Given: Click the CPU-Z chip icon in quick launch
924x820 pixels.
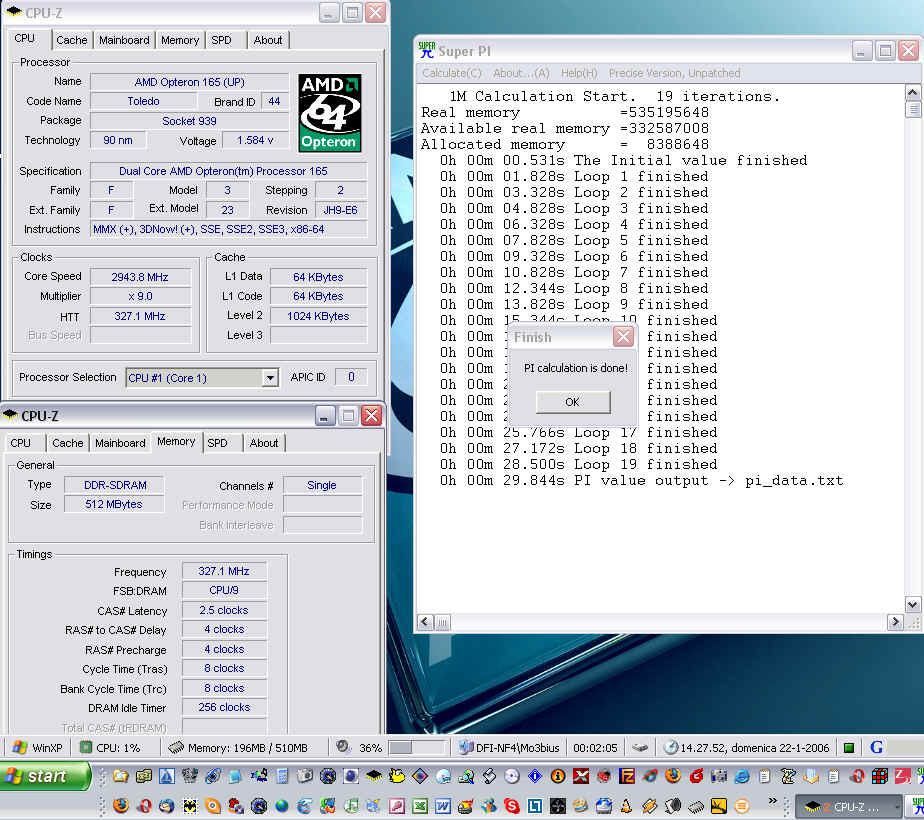Looking at the screenshot, I should 375,776.
